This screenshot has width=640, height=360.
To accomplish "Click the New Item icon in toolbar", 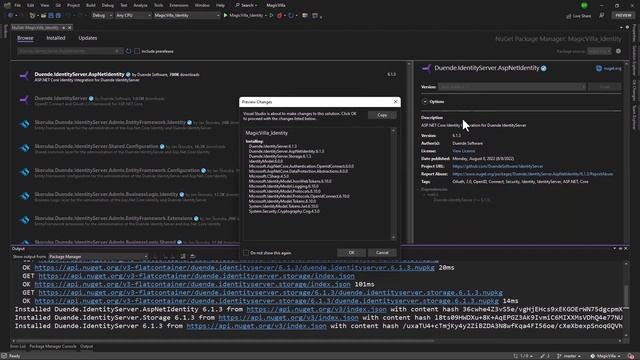I will (x=32, y=16).
